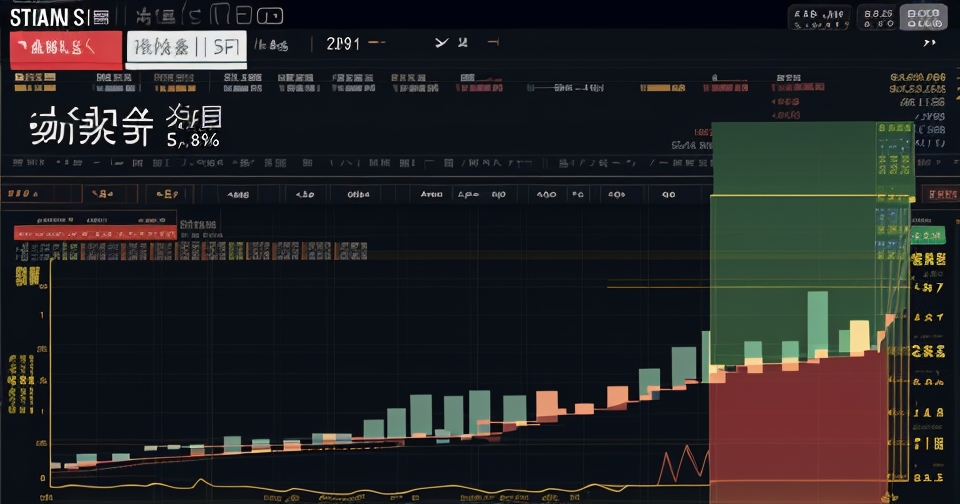
Task: Select the Otha column header tab
Action: point(358,195)
